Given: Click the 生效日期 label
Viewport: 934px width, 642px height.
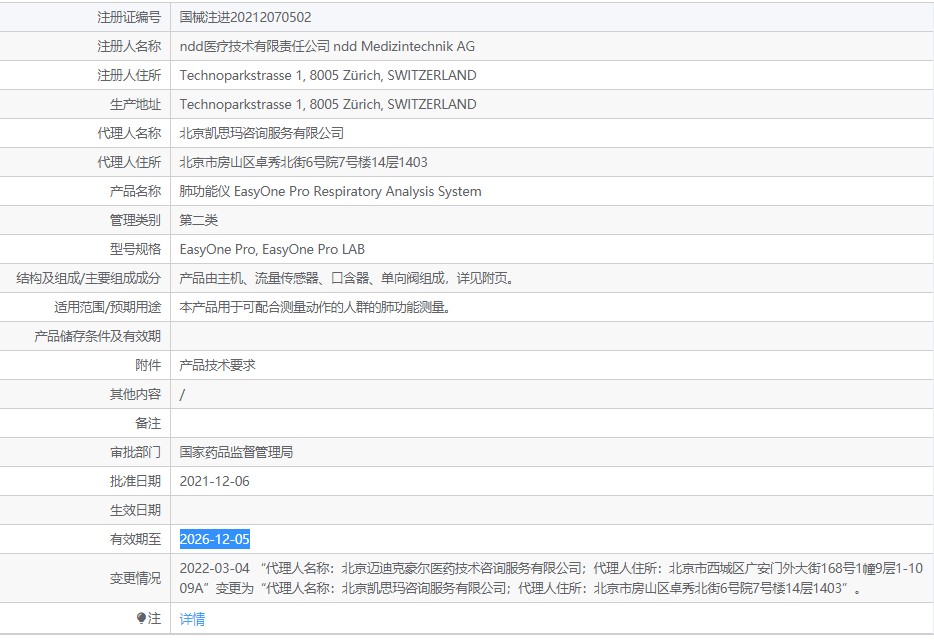Looking at the screenshot, I should pyautogui.click(x=135, y=510).
